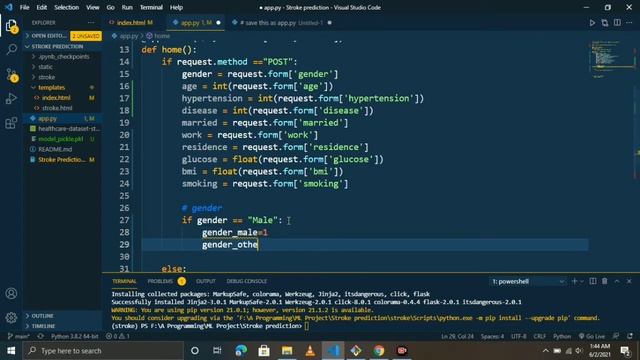Click the code minimap overview
Screen dimensions: 640x360
coord(611,59)
